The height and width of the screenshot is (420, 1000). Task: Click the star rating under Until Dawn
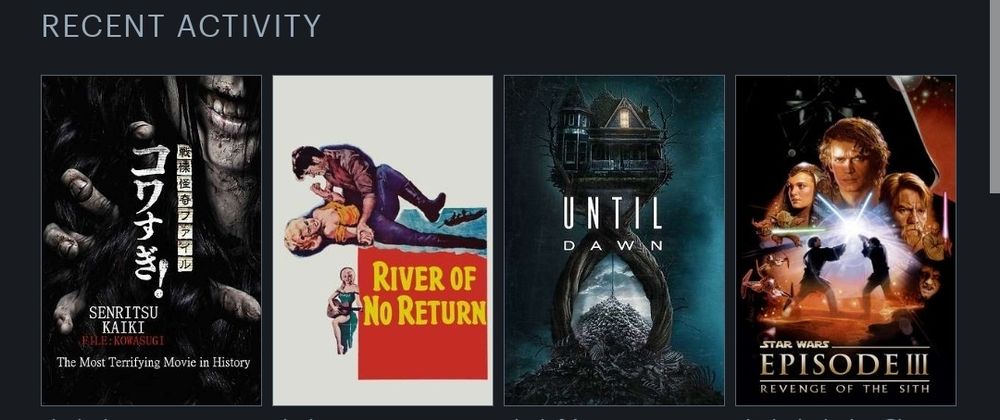[x=542, y=417]
